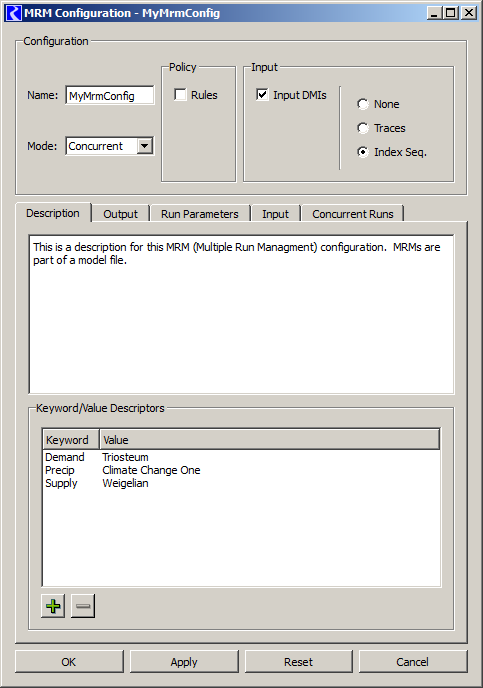Select the Traces radio button
This screenshot has width=483, height=688.
pos(363,128)
